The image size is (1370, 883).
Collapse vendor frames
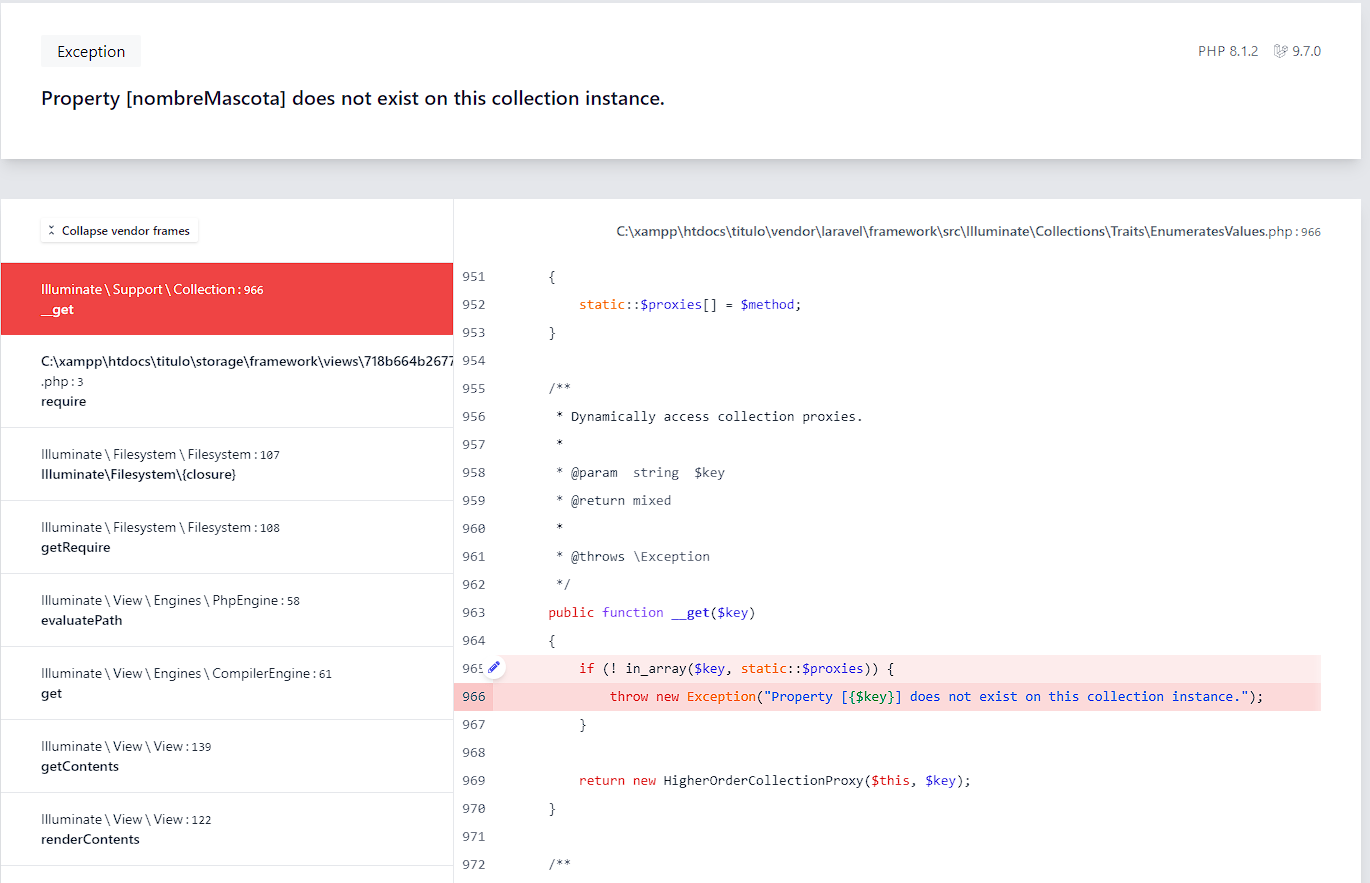coord(119,231)
